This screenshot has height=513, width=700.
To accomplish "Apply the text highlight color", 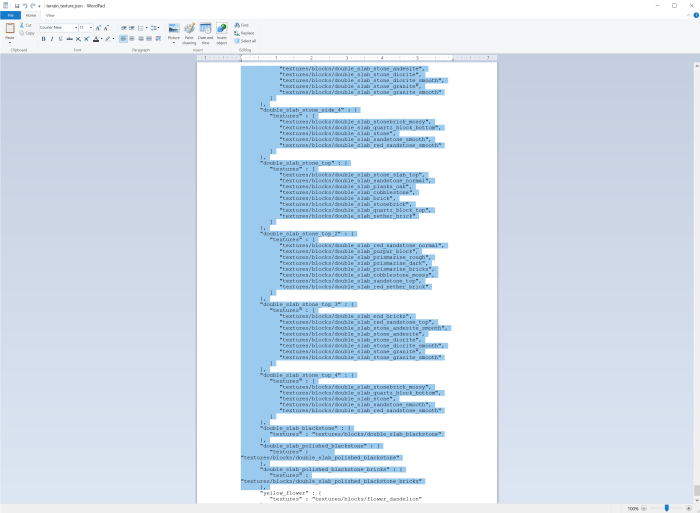I will click(108, 39).
